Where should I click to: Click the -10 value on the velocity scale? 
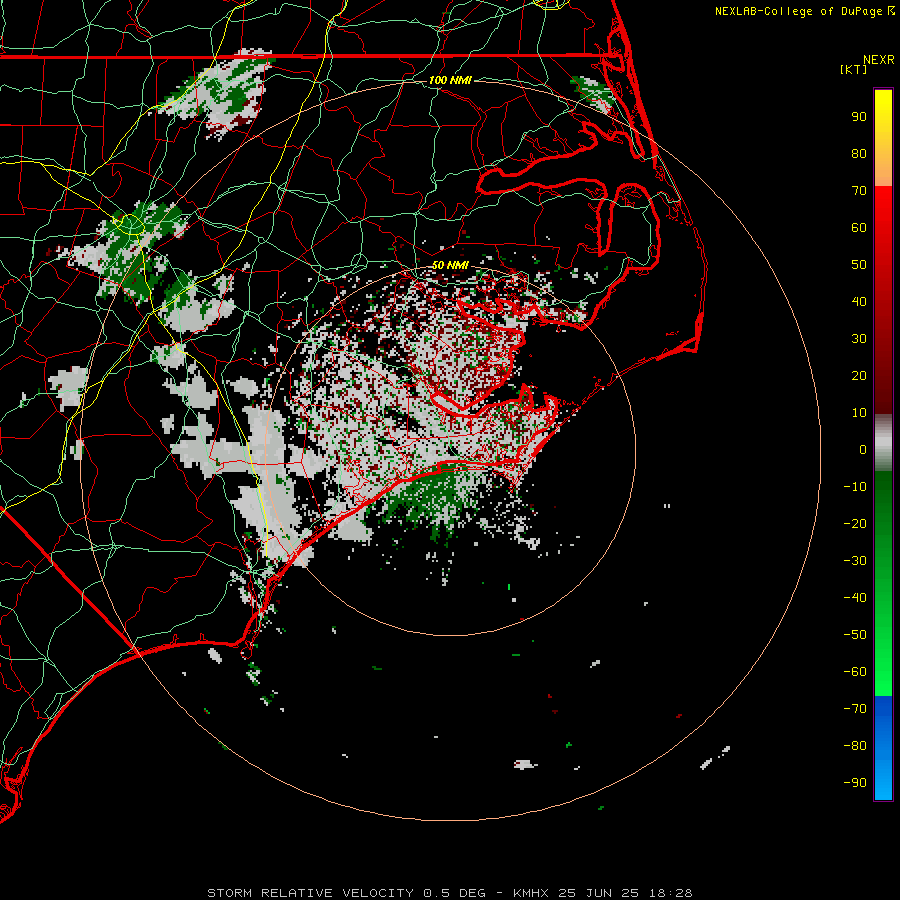(855, 487)
